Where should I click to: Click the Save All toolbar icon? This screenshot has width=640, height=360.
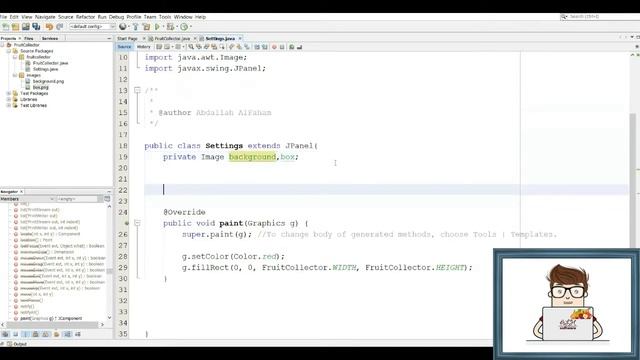(36, 27)
